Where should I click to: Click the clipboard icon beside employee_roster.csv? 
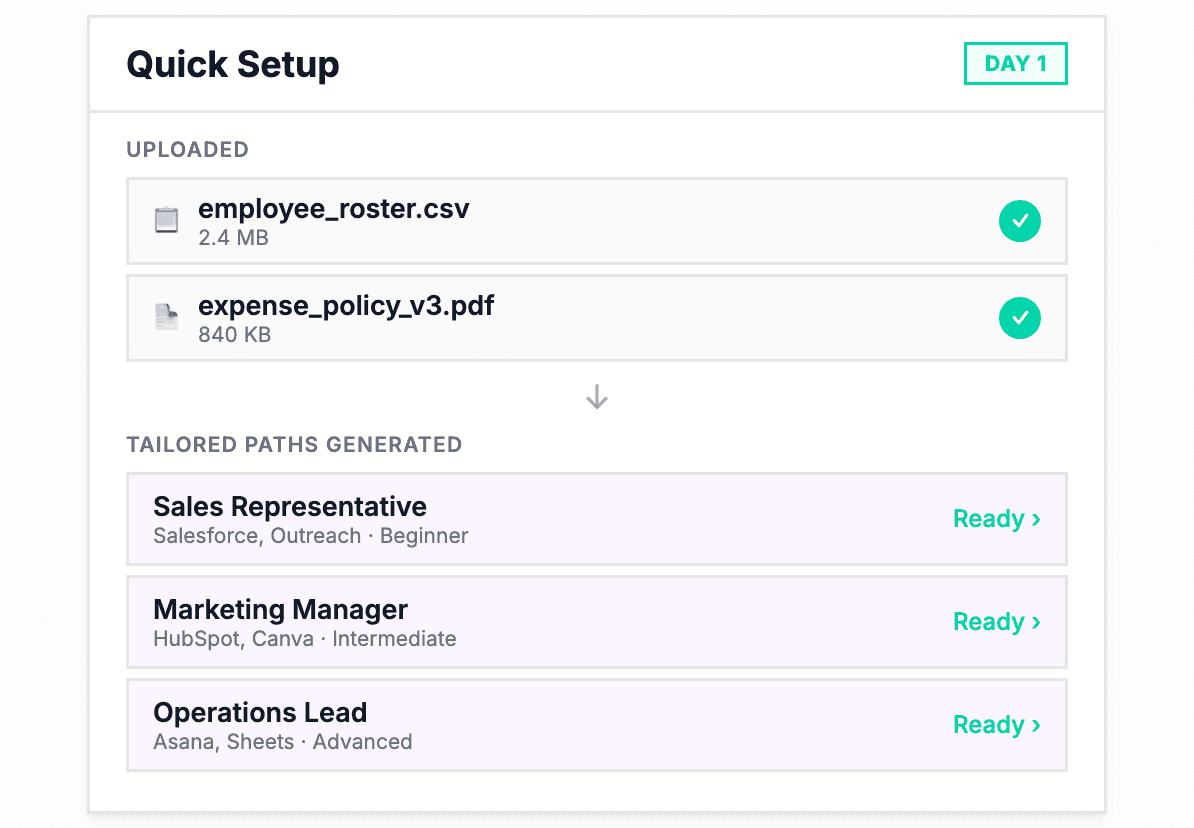pyautogui.click(x=166, y=220)
